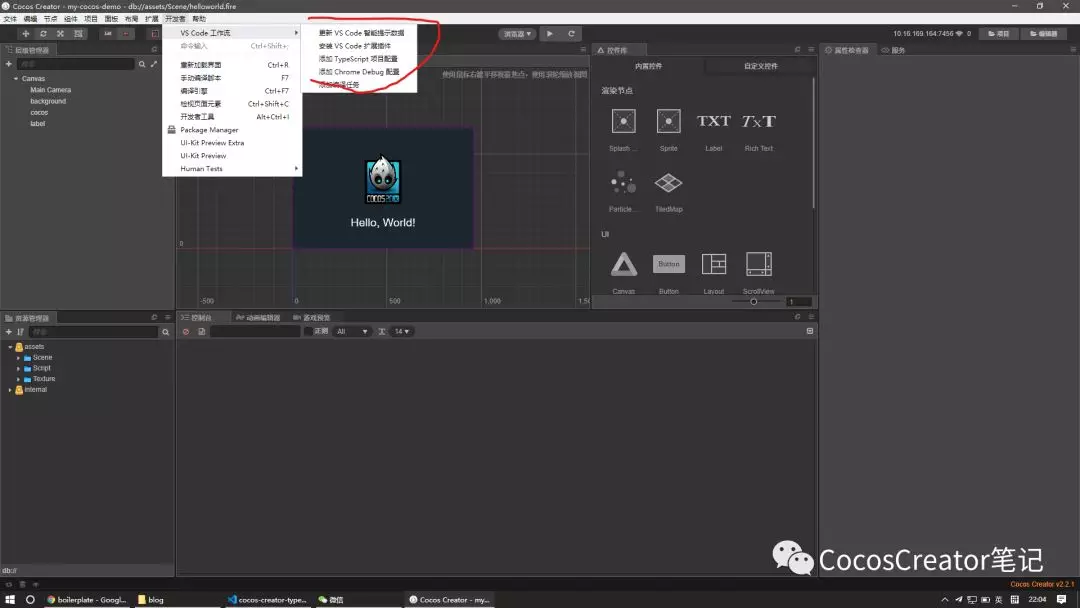Click UI-Kit Preview Extra menu item
The image size is (1080, 608).
point(232,143)
